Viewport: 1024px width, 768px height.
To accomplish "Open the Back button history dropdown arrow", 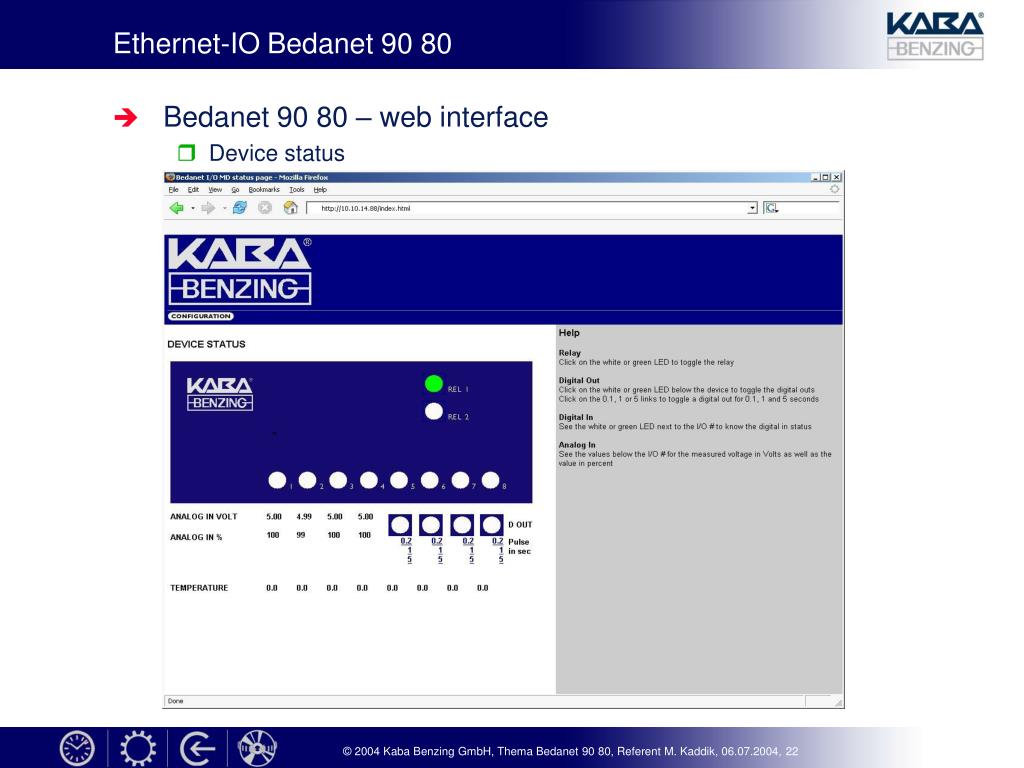I will (193, 208).
